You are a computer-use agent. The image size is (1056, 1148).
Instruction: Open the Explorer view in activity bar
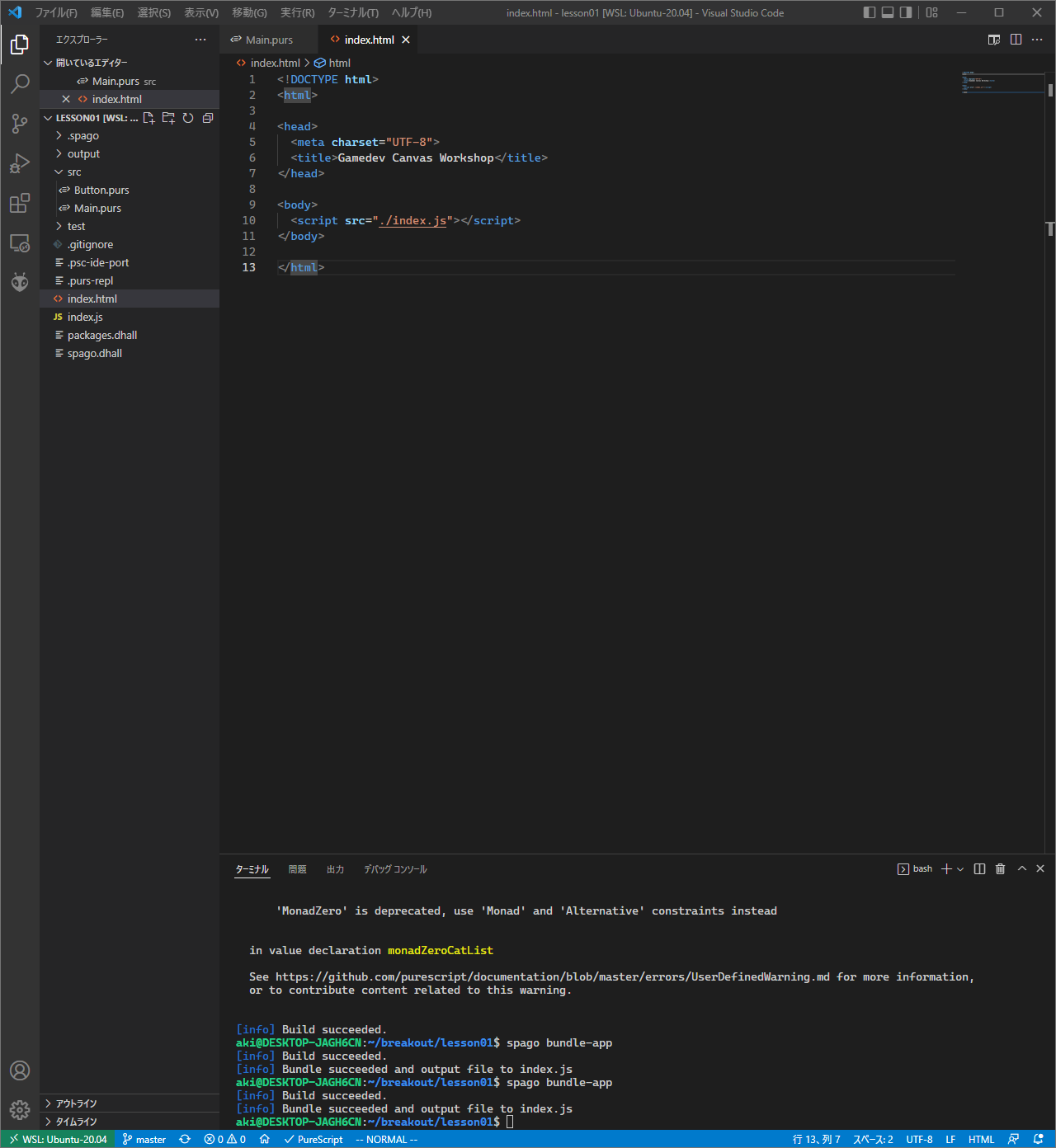(20, 45)
